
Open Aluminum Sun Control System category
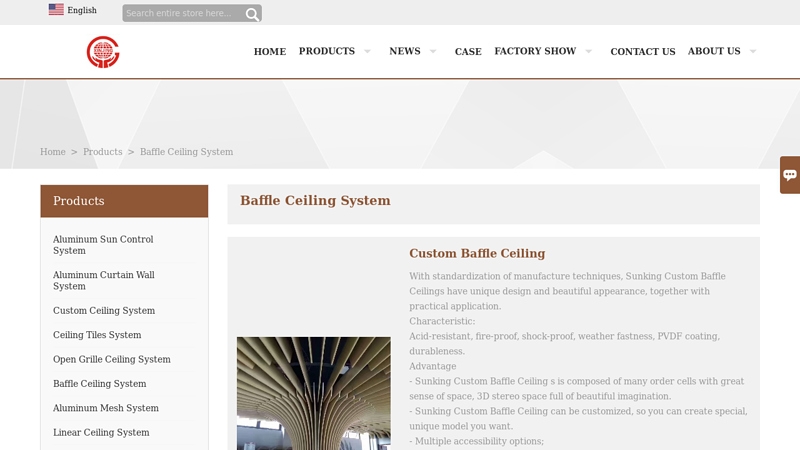(x=103, y=245)
